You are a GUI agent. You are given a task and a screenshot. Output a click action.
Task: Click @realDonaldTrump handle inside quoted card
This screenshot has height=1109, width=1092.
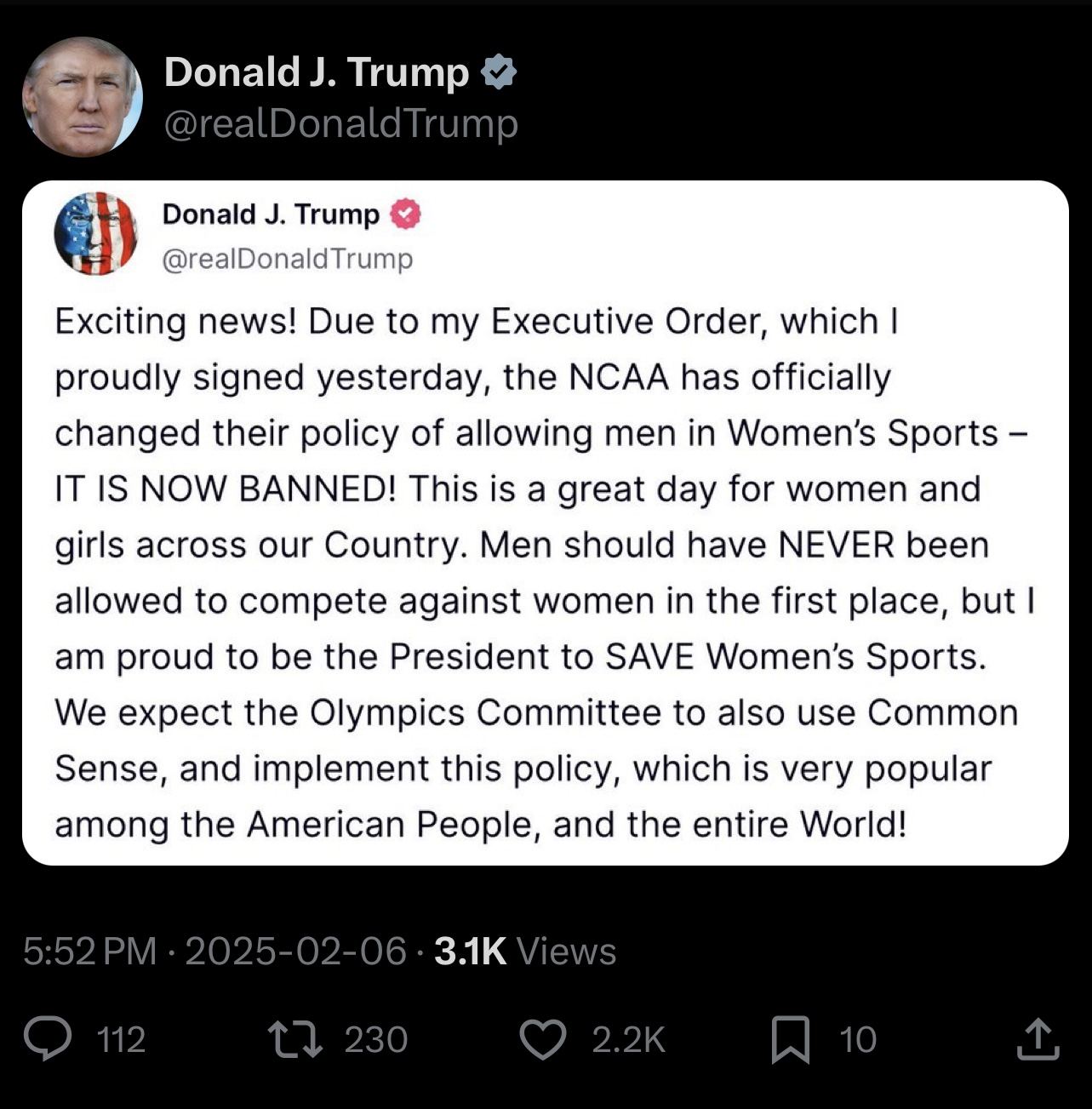(x=288, y=258)
